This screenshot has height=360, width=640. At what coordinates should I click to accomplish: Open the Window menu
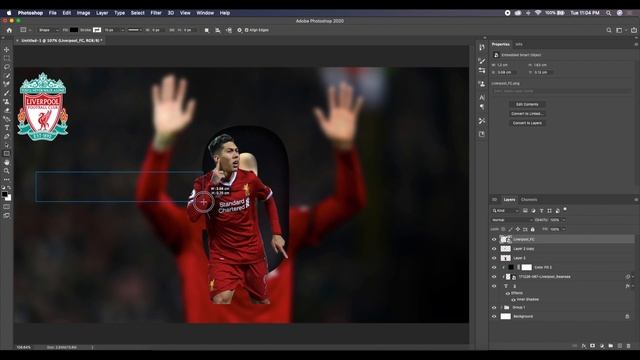click(205, 13)
